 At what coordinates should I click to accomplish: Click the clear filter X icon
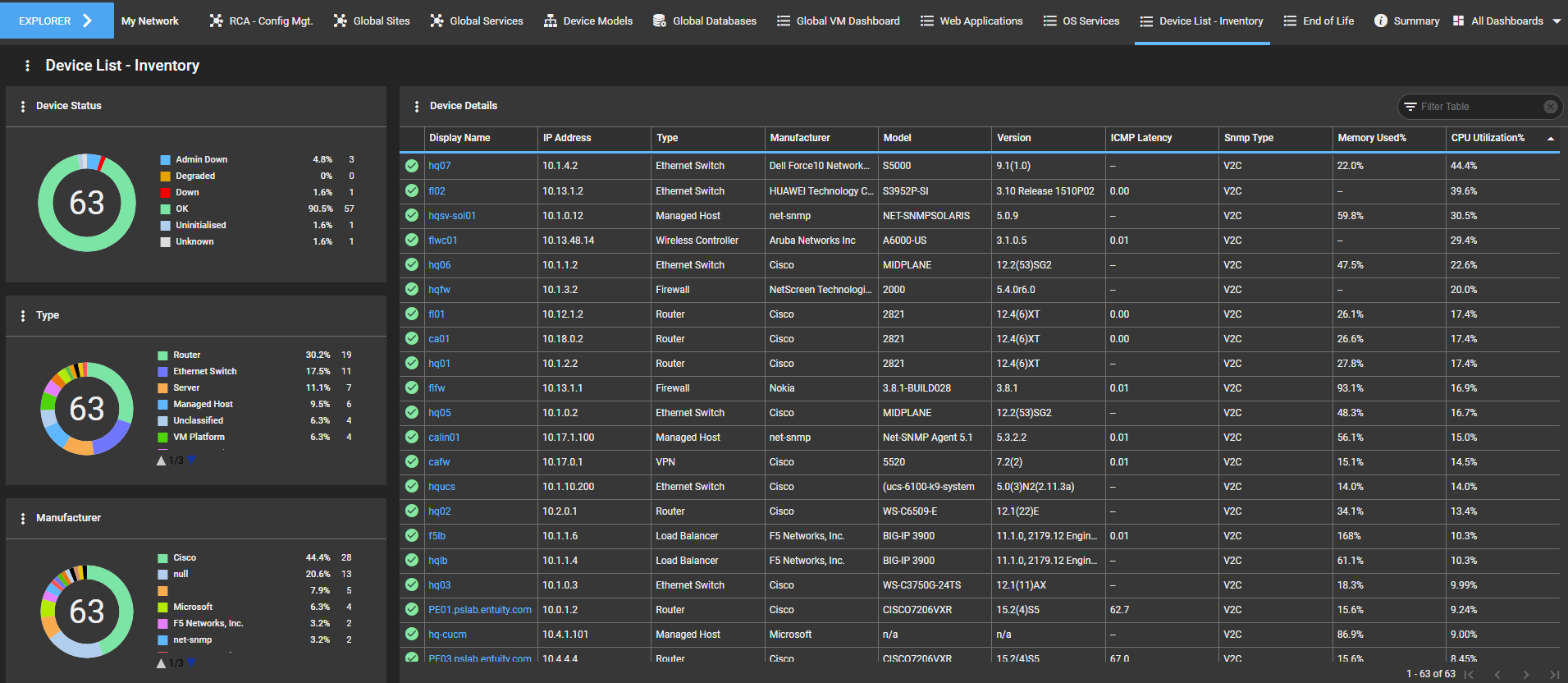(x=1550, y=107)
